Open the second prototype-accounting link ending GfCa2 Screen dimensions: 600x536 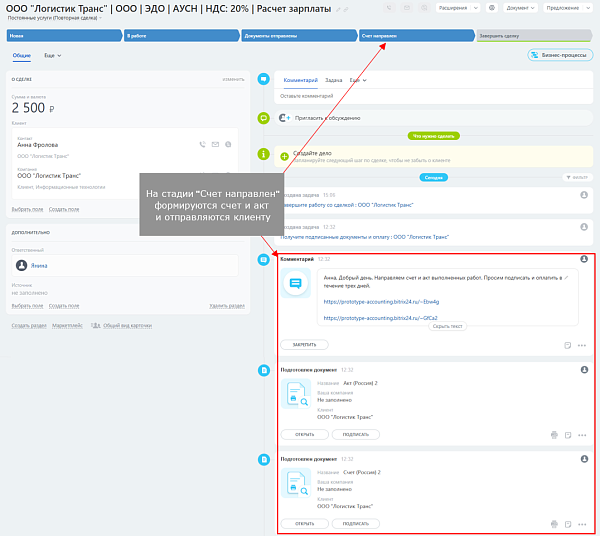pos(380,318)
